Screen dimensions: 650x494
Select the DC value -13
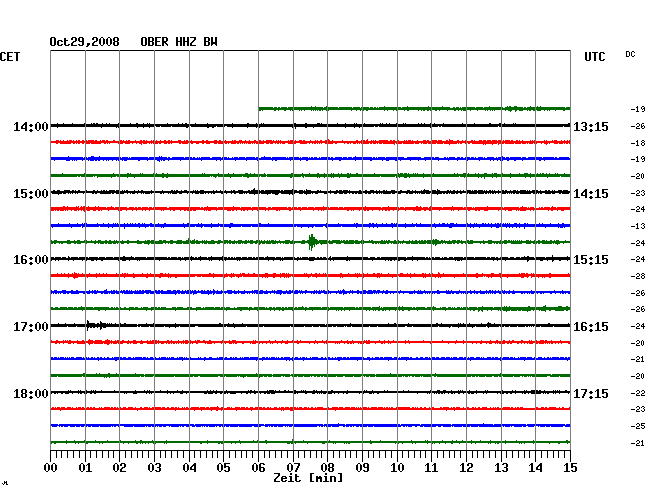point(638,226)
